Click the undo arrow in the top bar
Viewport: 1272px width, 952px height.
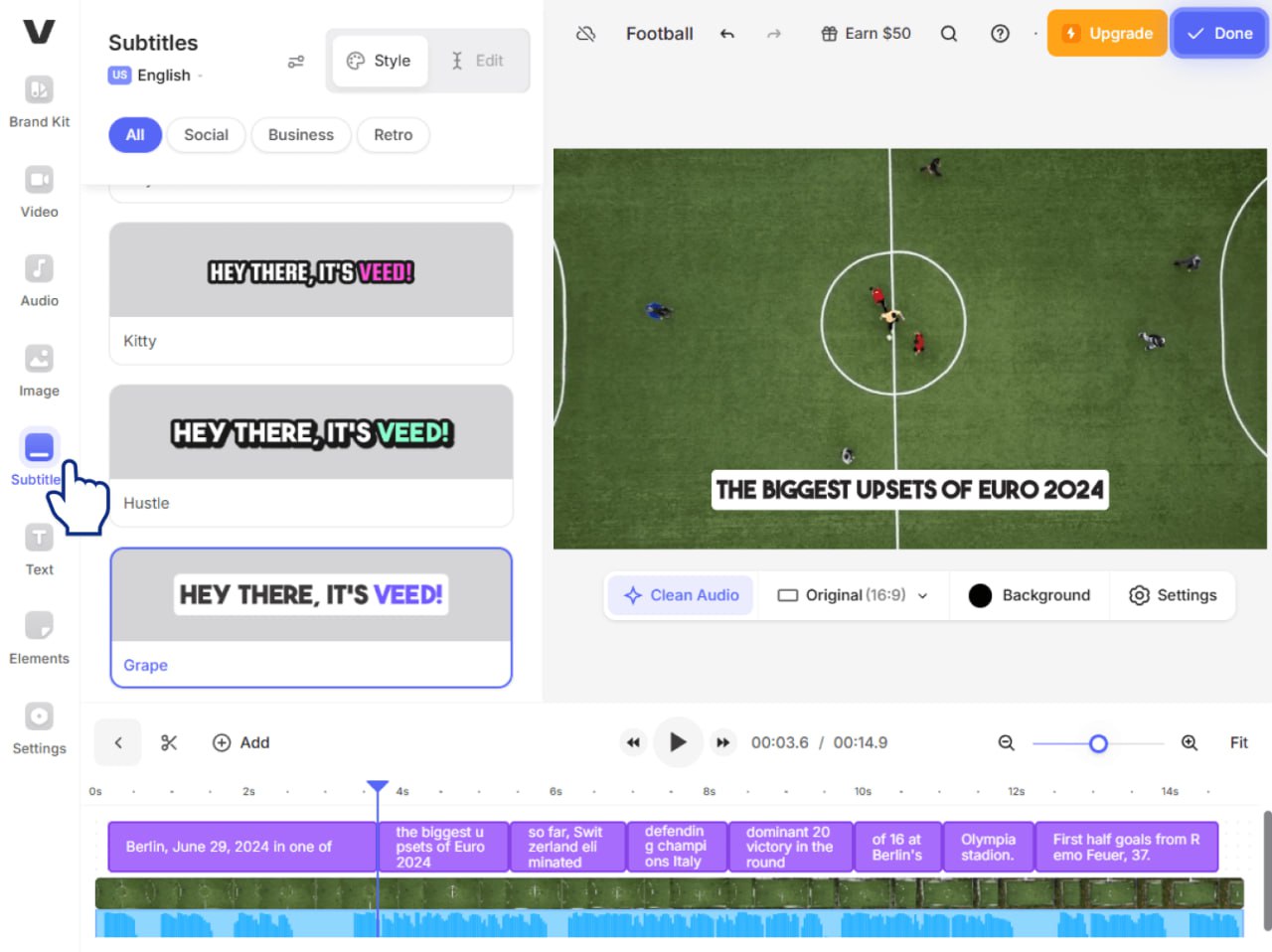click(x=726, y=33)
